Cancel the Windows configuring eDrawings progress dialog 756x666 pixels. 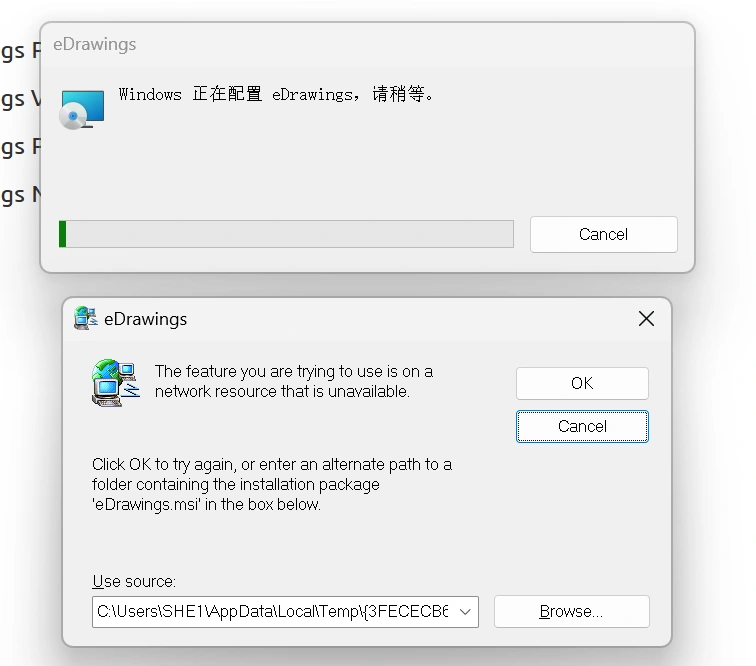pos(604,234)
